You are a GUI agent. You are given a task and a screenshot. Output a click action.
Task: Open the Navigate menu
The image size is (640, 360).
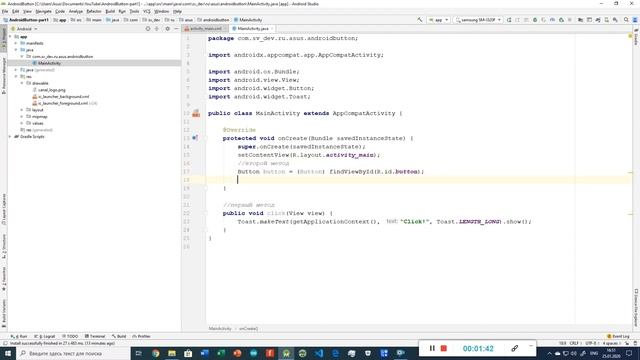click(43, 11)
